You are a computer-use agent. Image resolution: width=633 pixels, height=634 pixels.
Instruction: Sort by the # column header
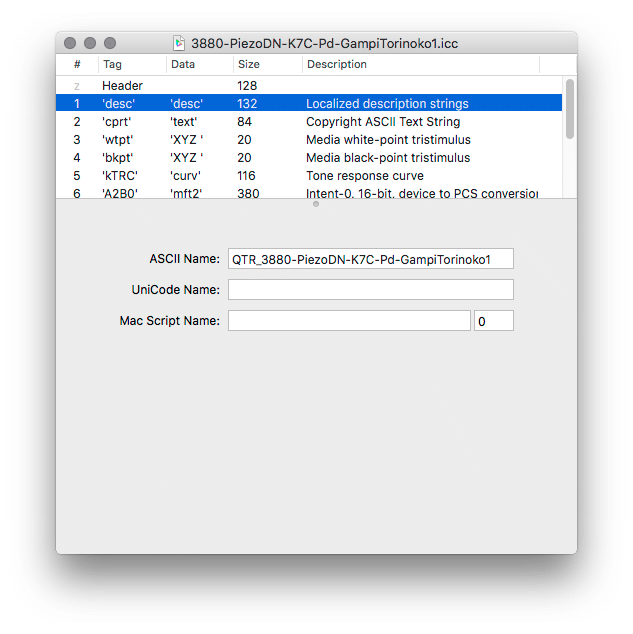(77, 64)
